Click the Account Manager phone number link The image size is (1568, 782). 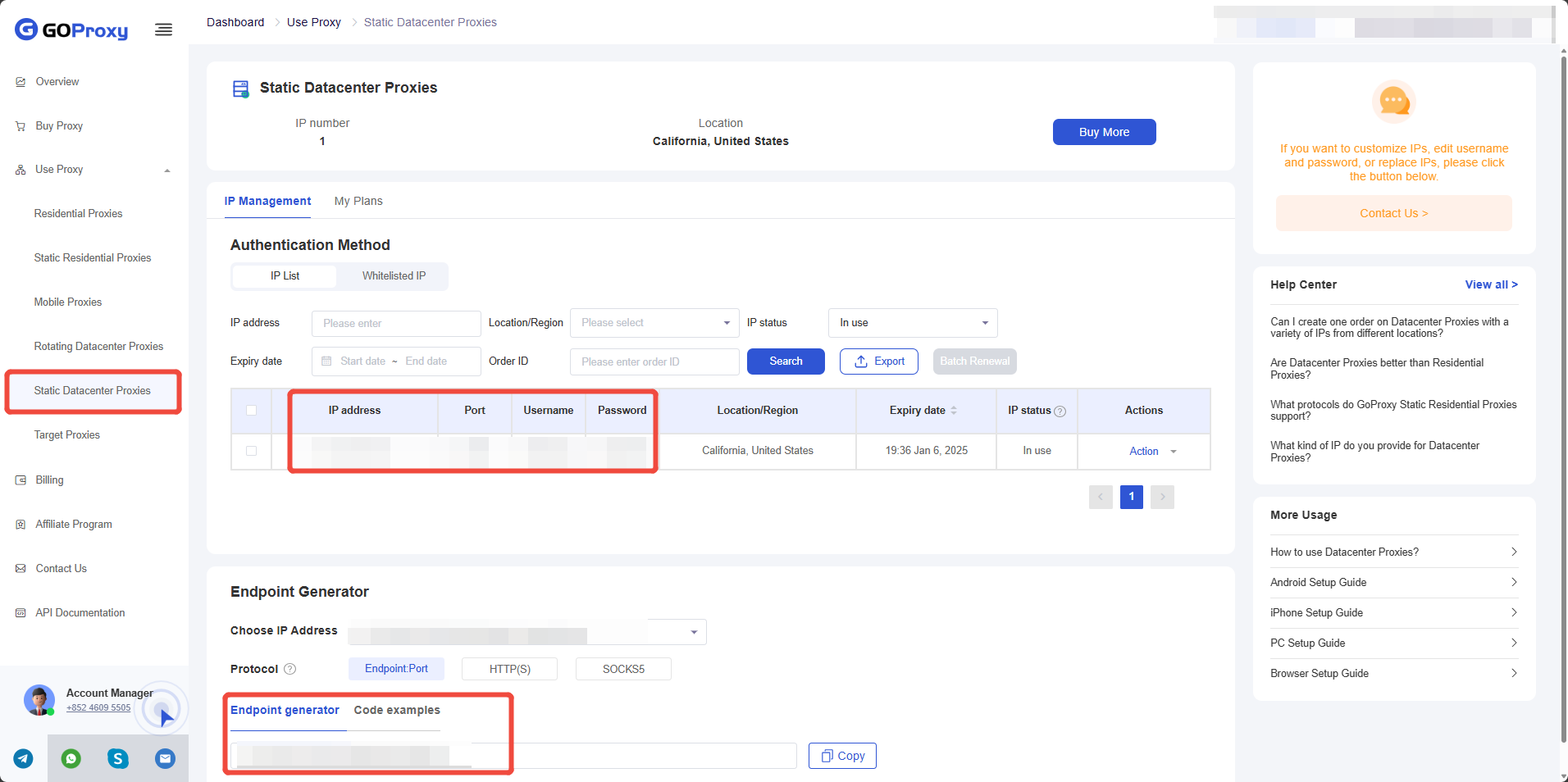click(x=98, y=708)
